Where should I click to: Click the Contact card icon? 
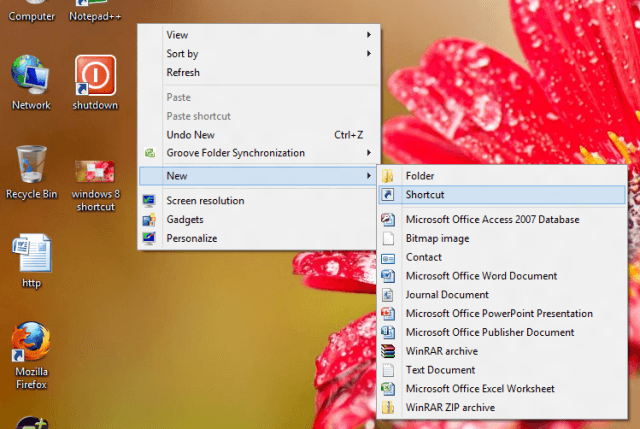(388, 258)
